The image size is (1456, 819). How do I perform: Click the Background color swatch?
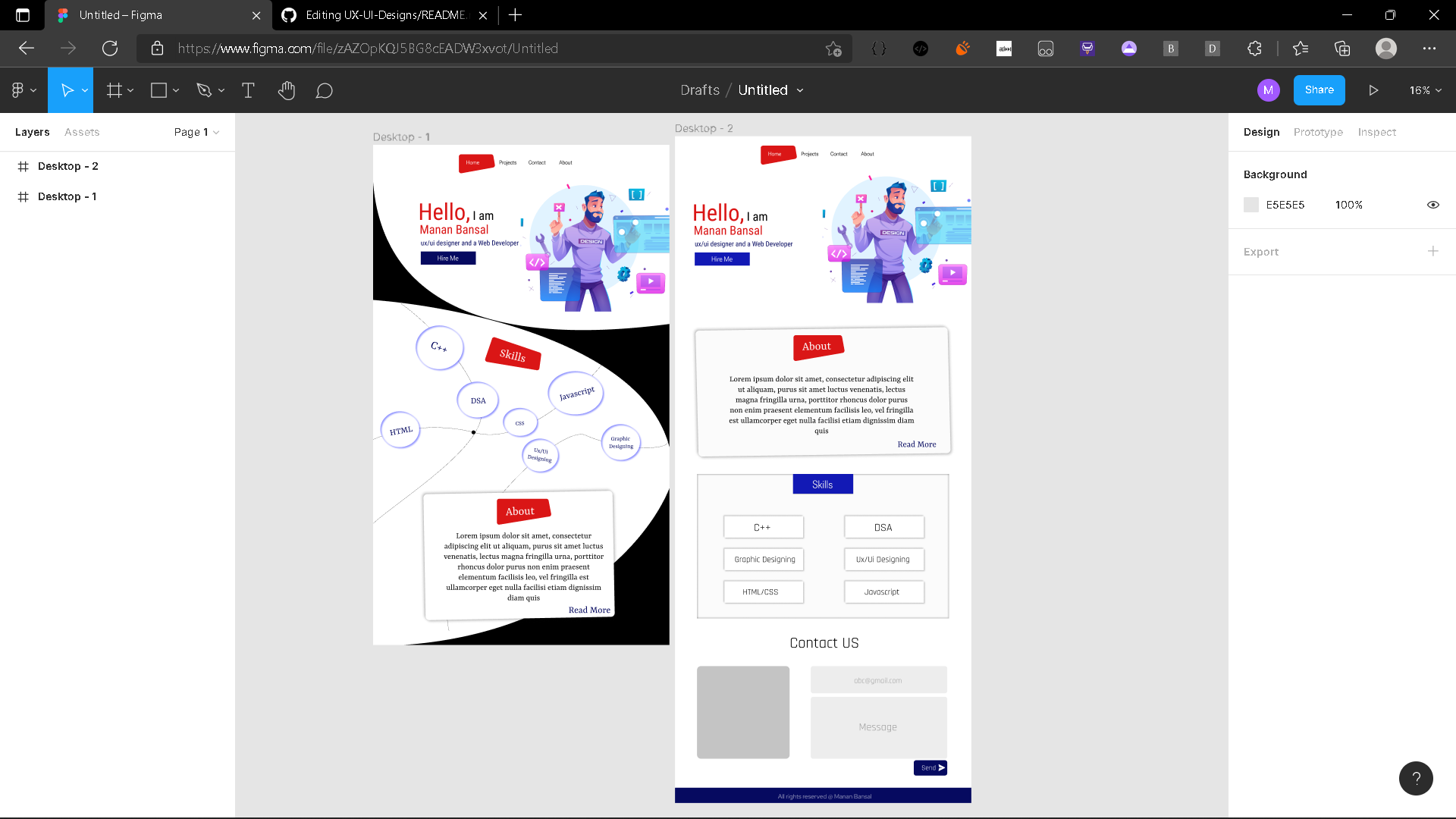pos(1250,205)
